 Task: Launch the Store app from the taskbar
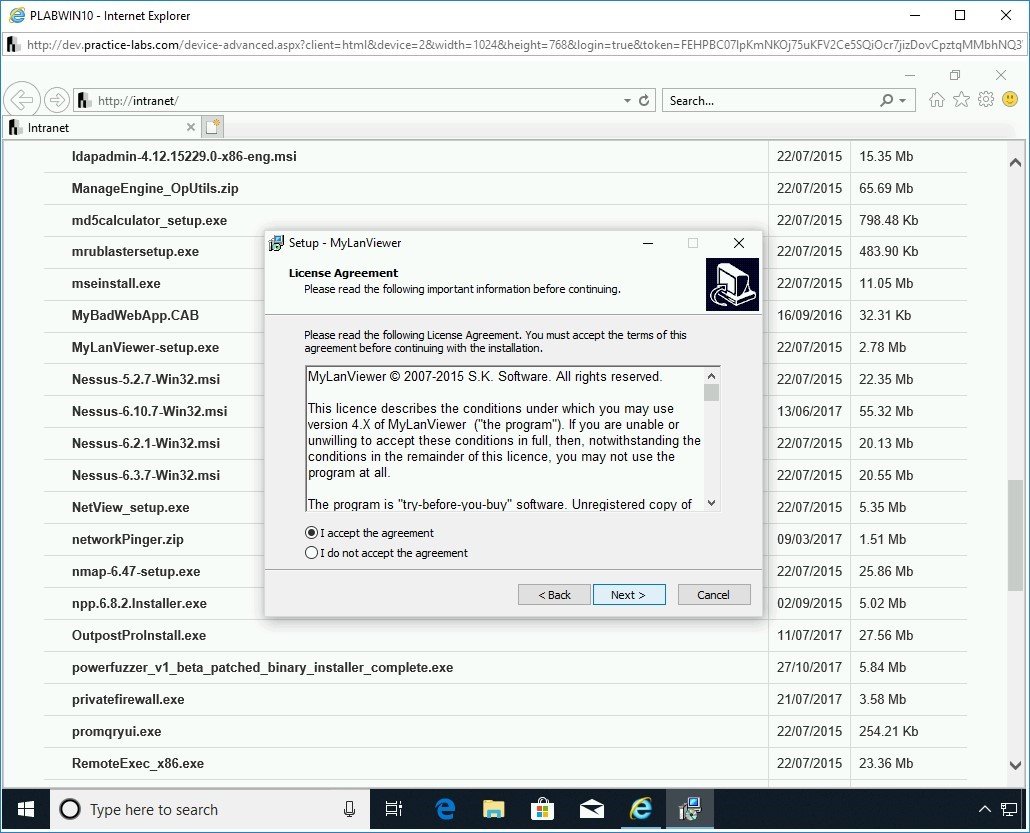point(543,809)
